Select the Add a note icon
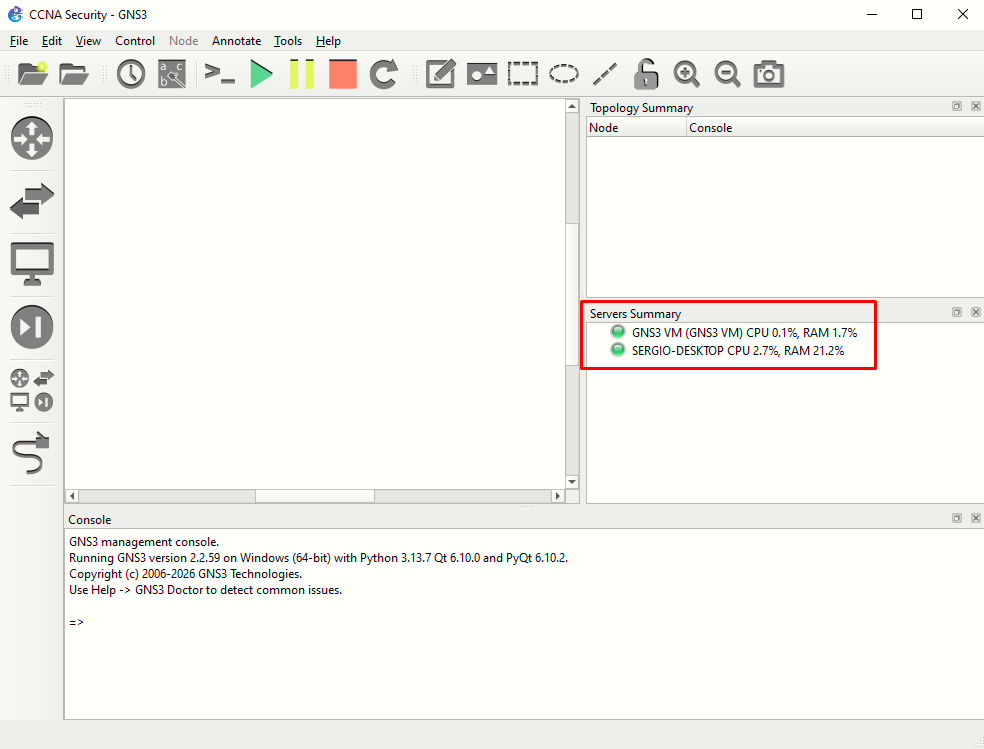The height and width of the screenshot is (749, 984). (x=441, y=74)
